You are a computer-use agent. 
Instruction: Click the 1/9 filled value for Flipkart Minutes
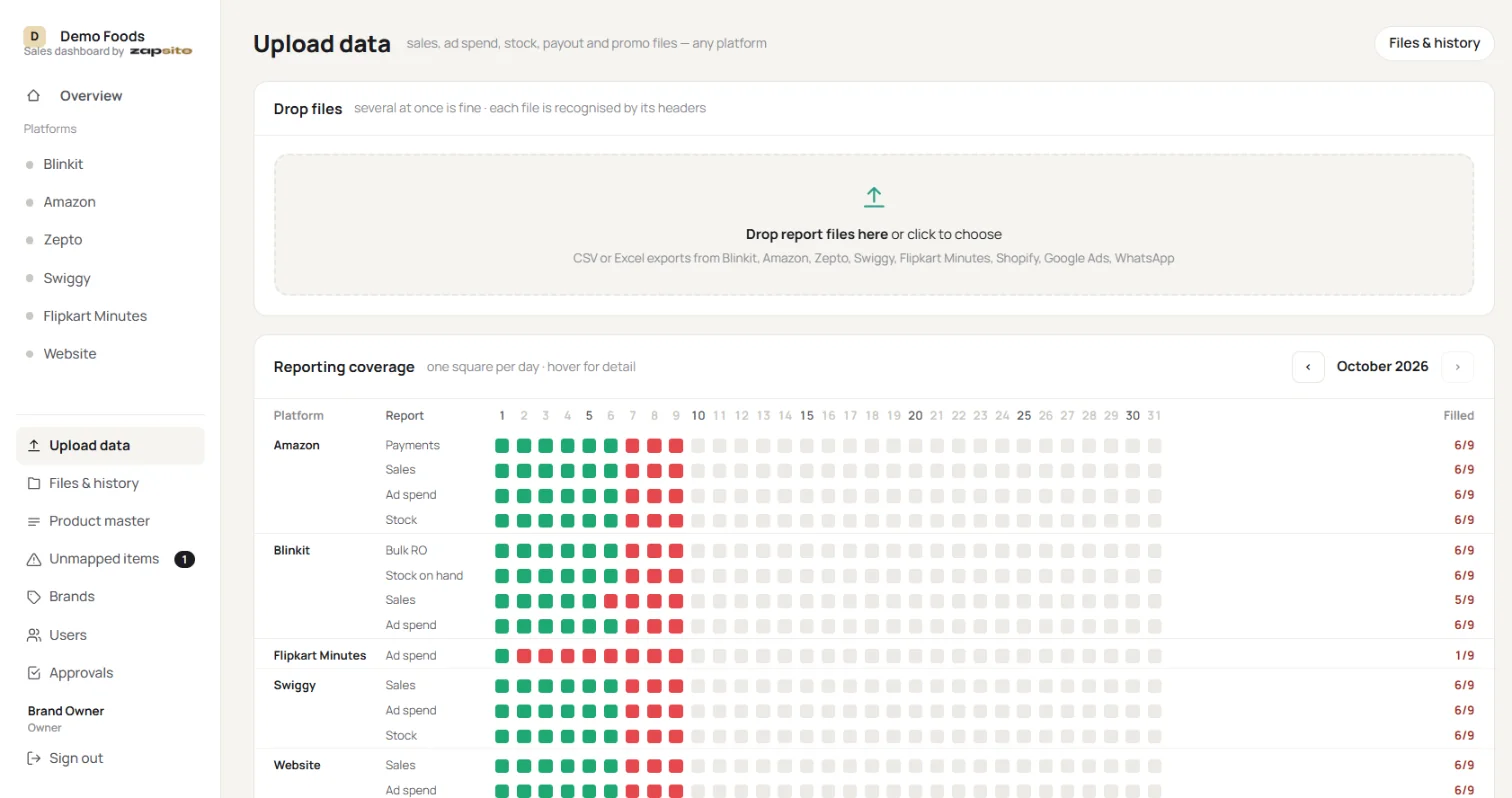(x=1464, y=656)
